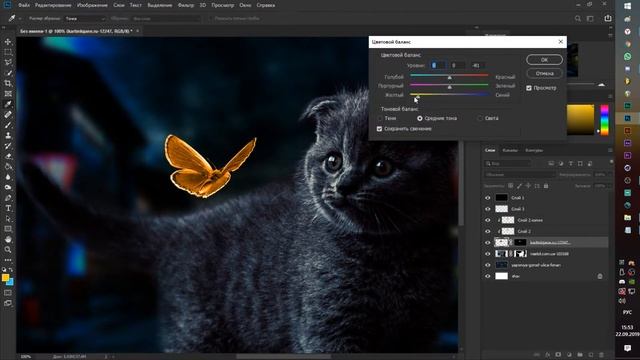This screenshot has width=640, height=360.
Task: Switch to the Каналы tab
Action: [x=510, y=150]
